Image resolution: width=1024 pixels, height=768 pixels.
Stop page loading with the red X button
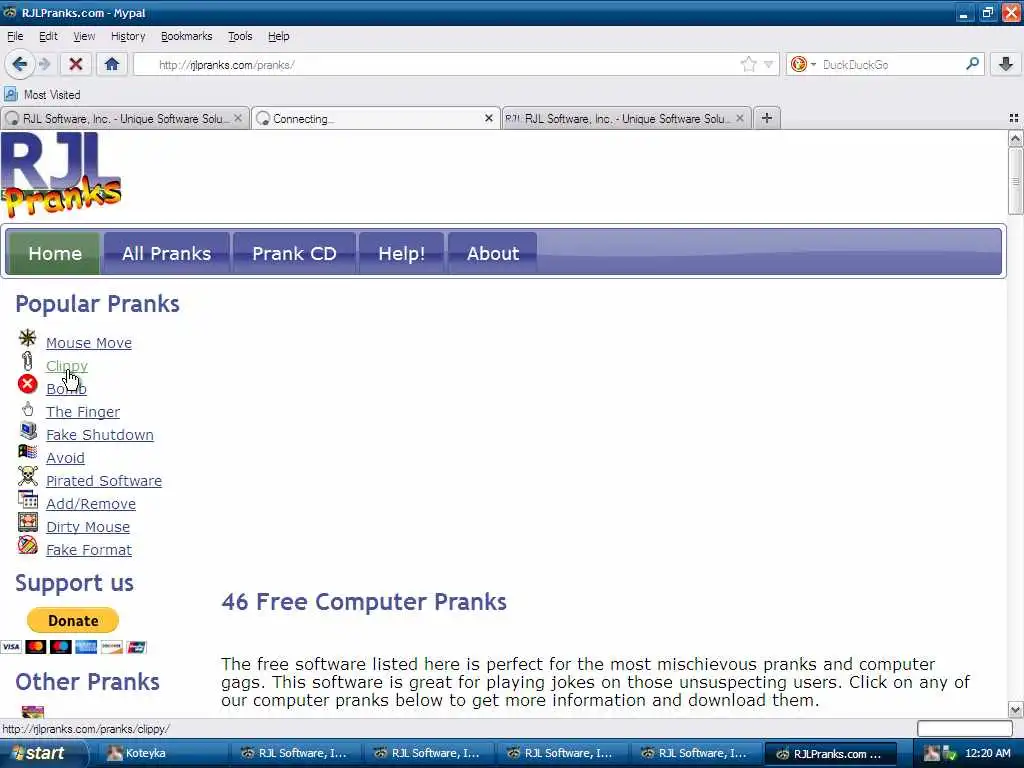(x=75, y=64)
